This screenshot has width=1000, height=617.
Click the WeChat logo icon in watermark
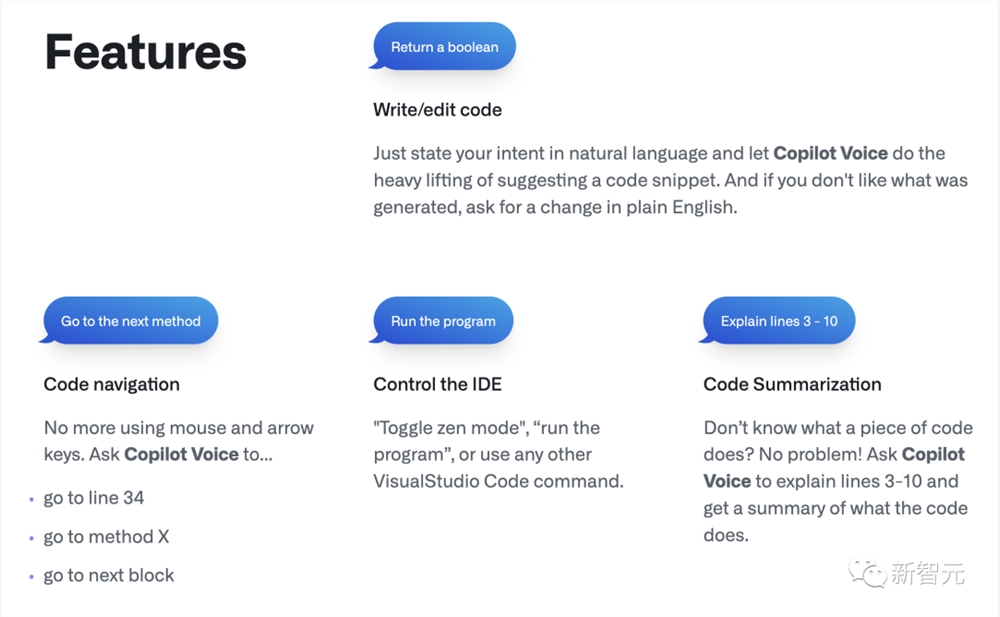[867, 572]
